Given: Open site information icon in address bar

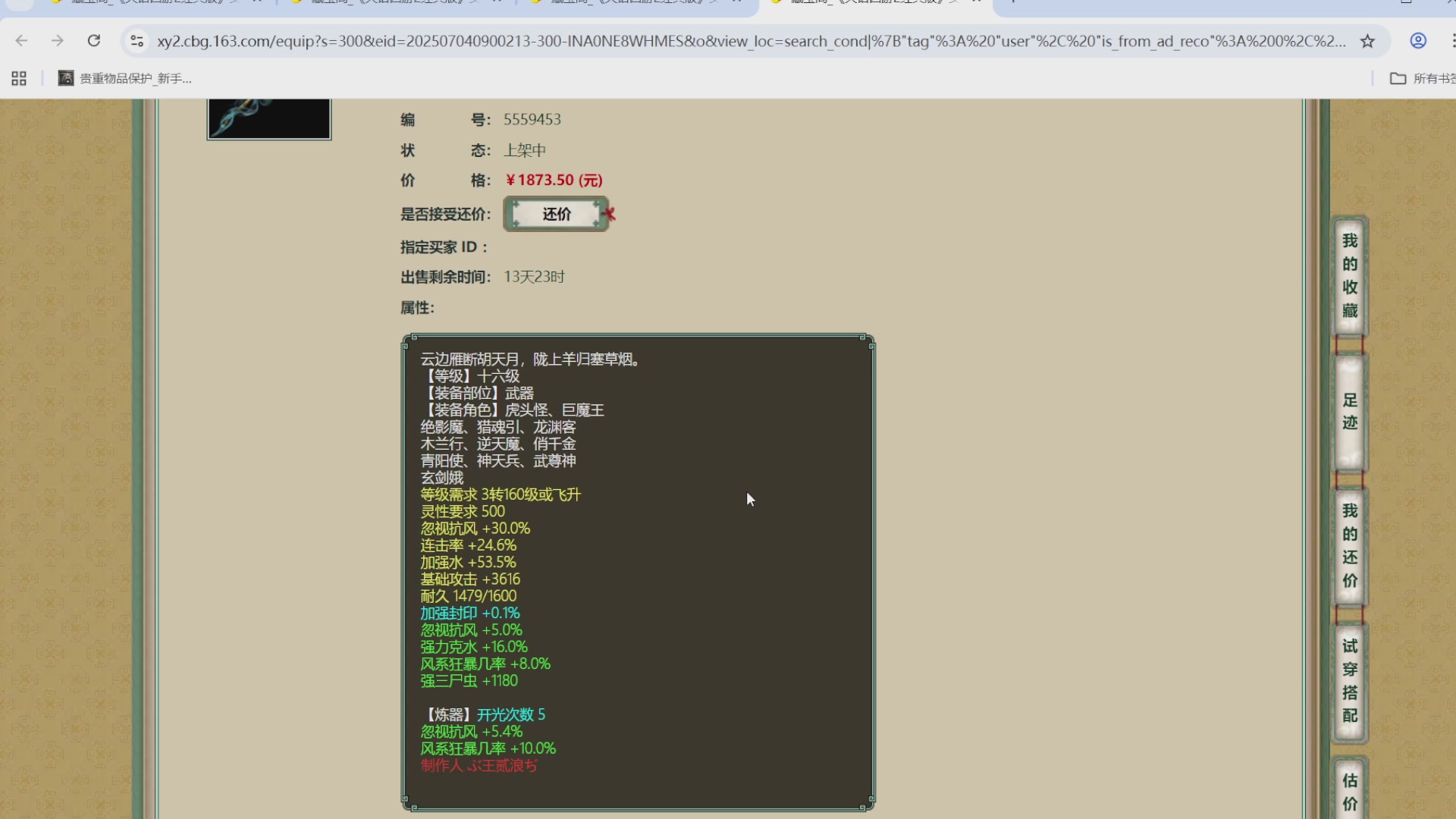Looking at the screenshot, I should [137, 41].
